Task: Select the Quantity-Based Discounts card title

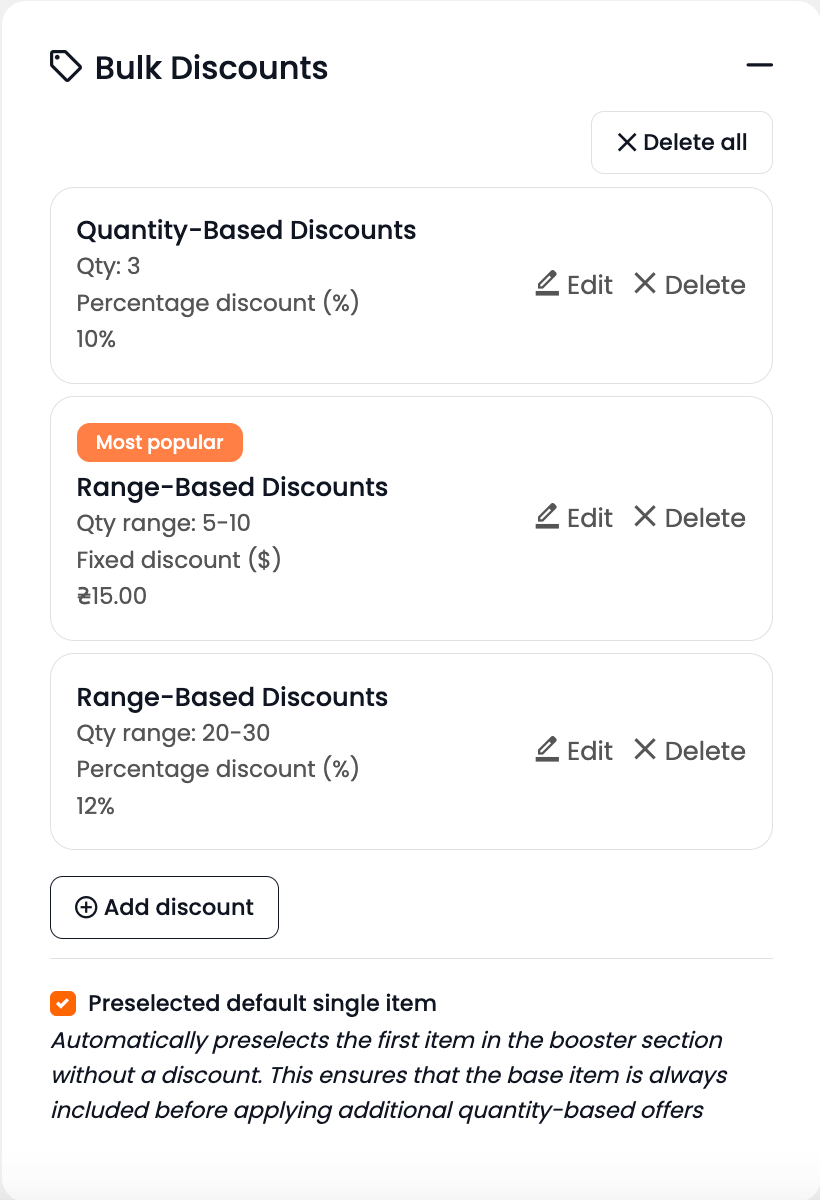Action: tap(246, 230)
